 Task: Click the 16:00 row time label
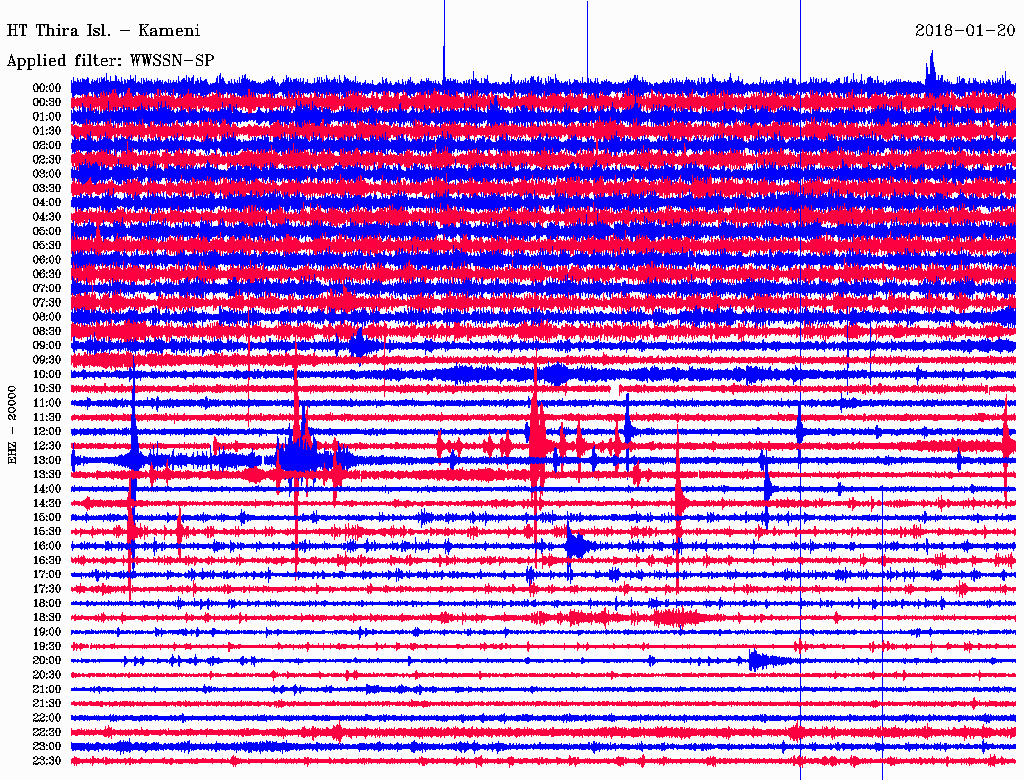coord(47,546)
